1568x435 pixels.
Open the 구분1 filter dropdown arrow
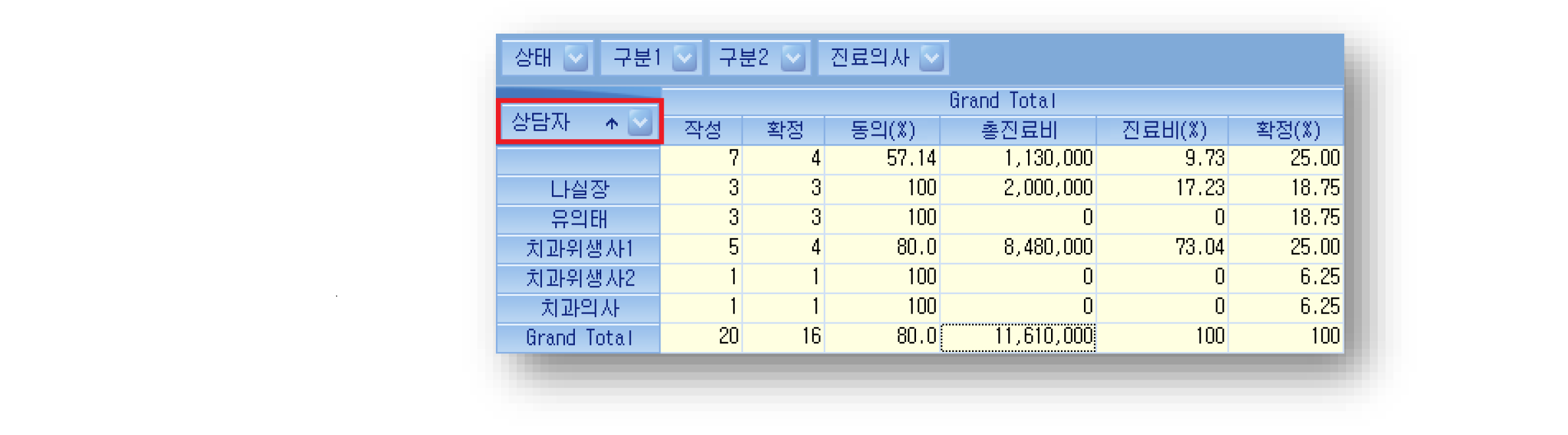click(x=685, y=58)
